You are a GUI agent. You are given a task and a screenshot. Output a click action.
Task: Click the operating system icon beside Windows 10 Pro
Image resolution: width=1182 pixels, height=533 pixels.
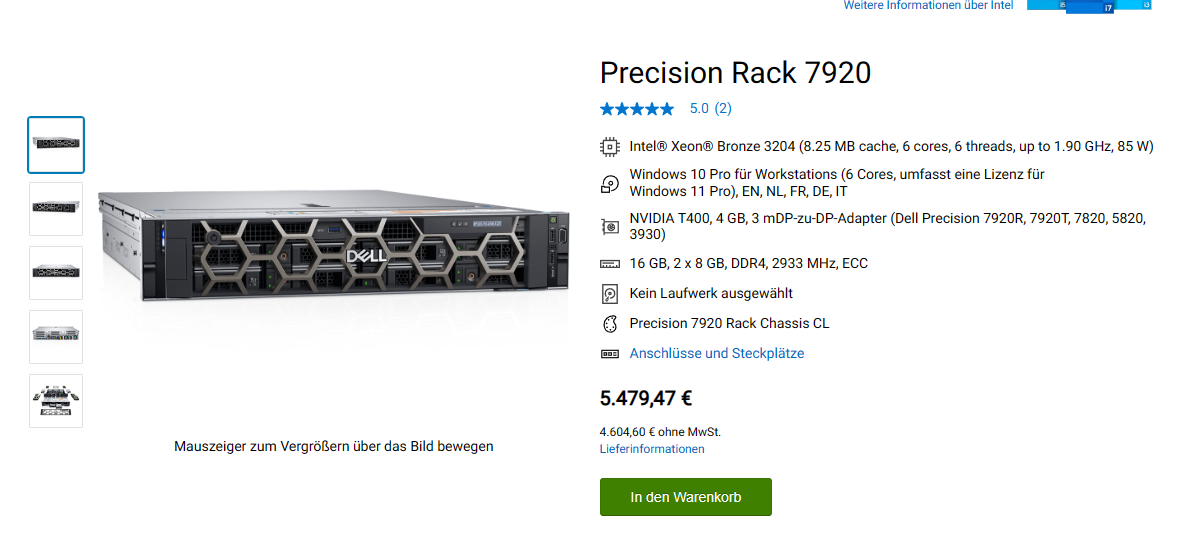[x=609, y=183]
